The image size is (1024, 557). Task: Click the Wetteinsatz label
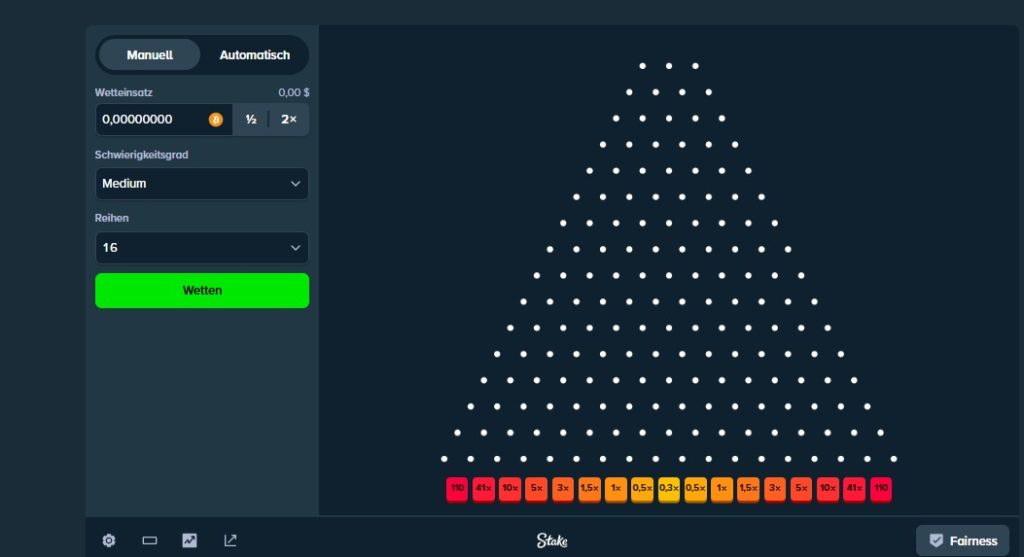point(123,93)
